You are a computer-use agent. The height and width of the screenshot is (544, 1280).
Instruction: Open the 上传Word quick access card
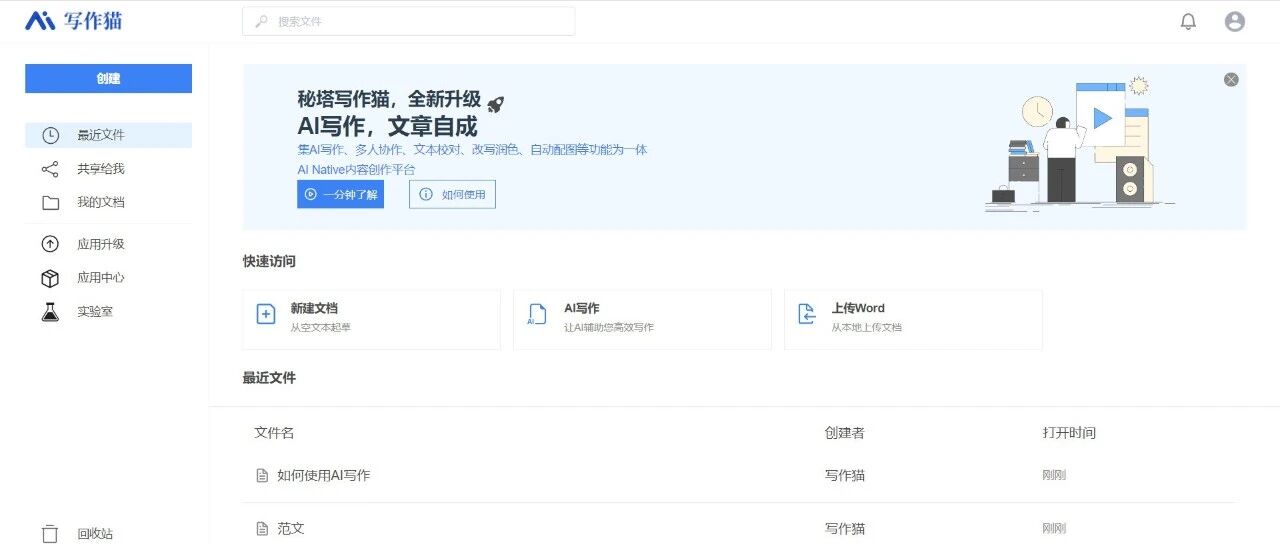[913, 320]
